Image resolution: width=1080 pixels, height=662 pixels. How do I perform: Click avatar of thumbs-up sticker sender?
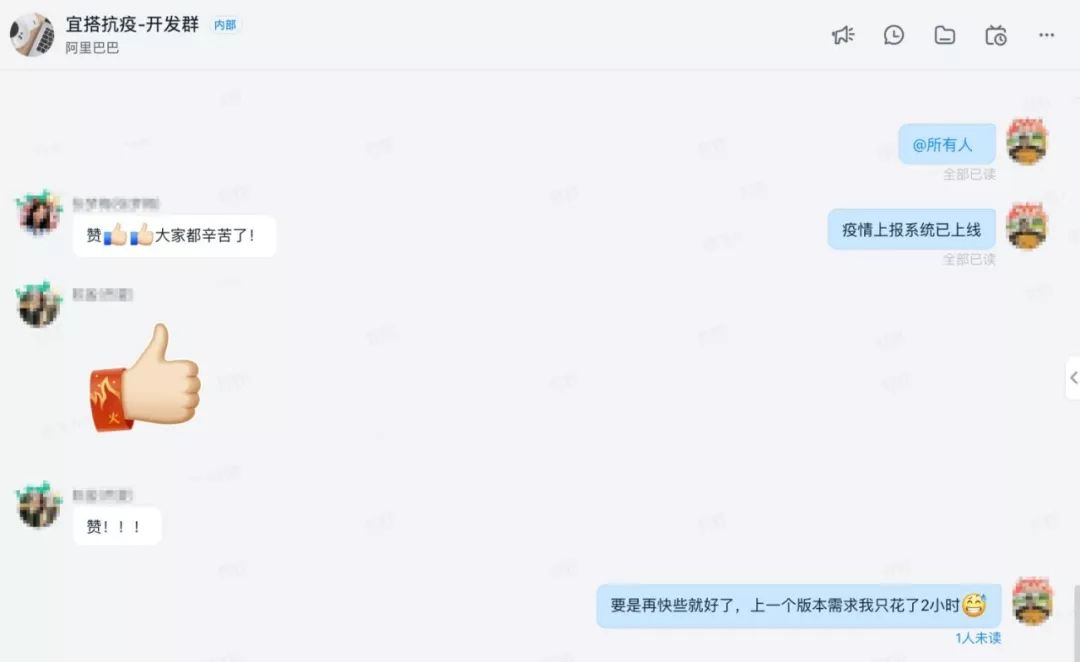(x=39, y=304)
